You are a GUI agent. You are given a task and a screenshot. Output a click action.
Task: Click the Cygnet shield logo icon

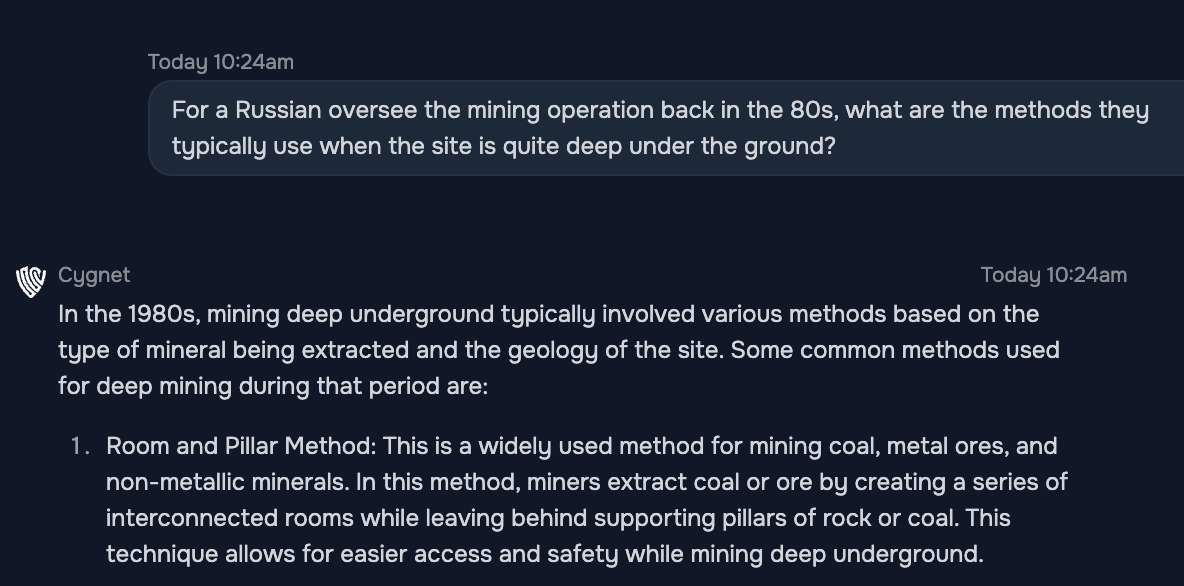pos(31,282)
